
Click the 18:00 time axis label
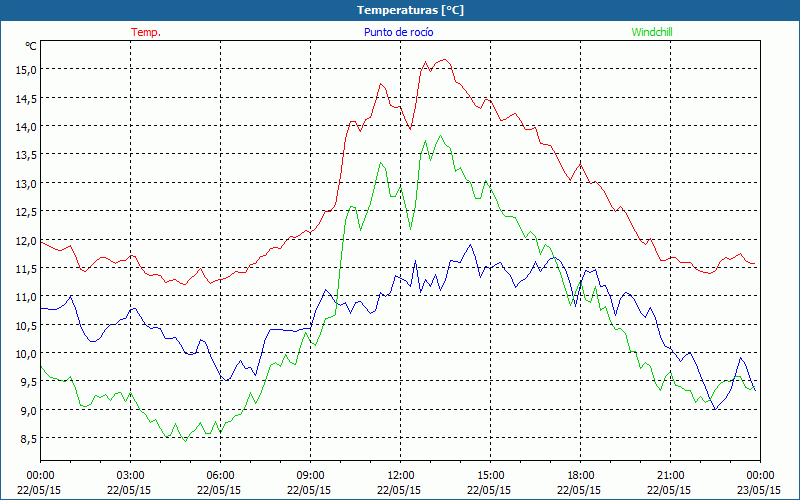point(581,476)
